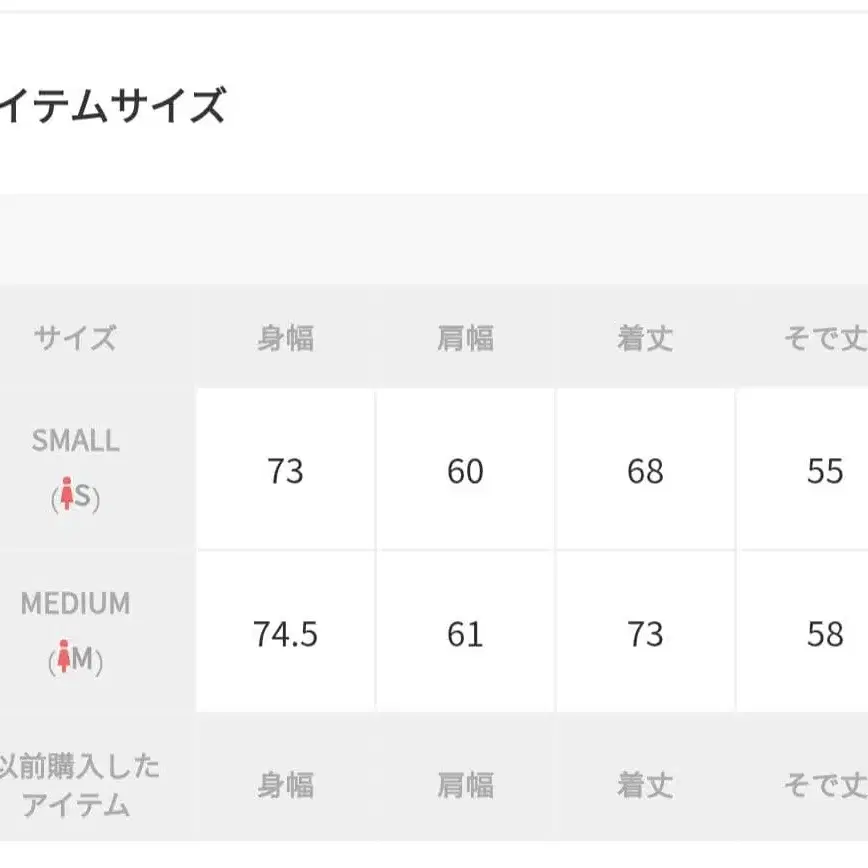Select the MEDIUM 着丈 cell showing 73
Image resolution: width=868 pixels, height=868 pixels.
[645, 633]
